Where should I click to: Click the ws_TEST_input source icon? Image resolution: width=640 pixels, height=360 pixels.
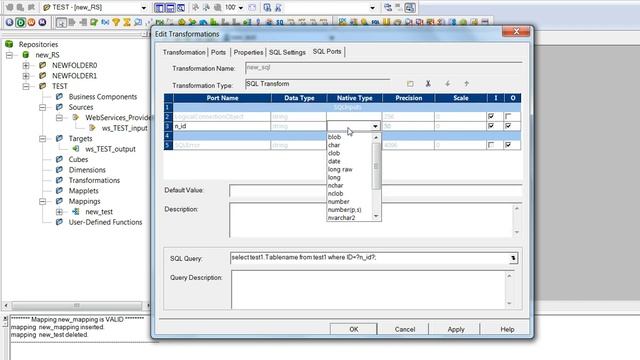point(93,128)
